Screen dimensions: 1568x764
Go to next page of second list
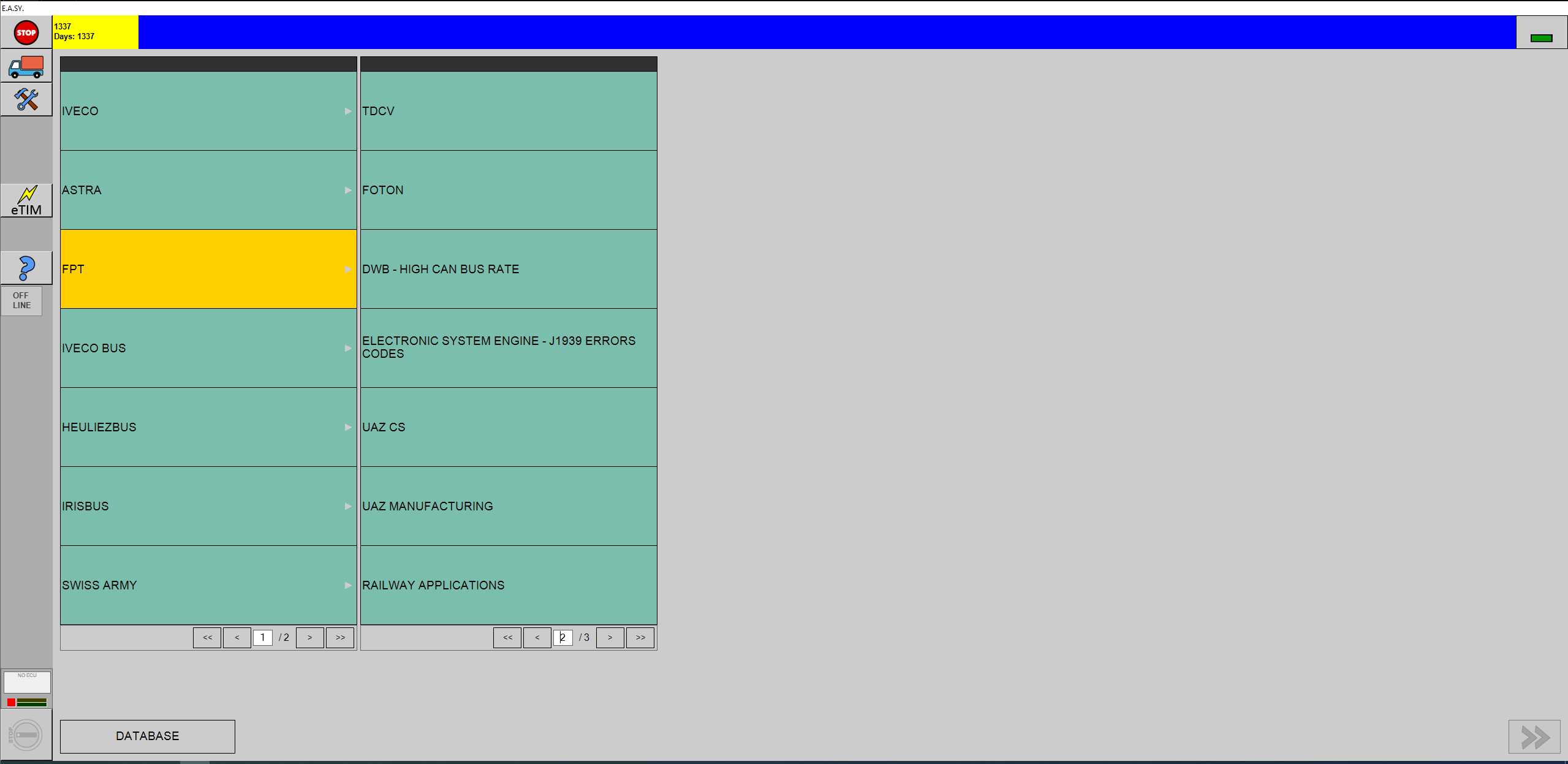click(x=610, y=637)
